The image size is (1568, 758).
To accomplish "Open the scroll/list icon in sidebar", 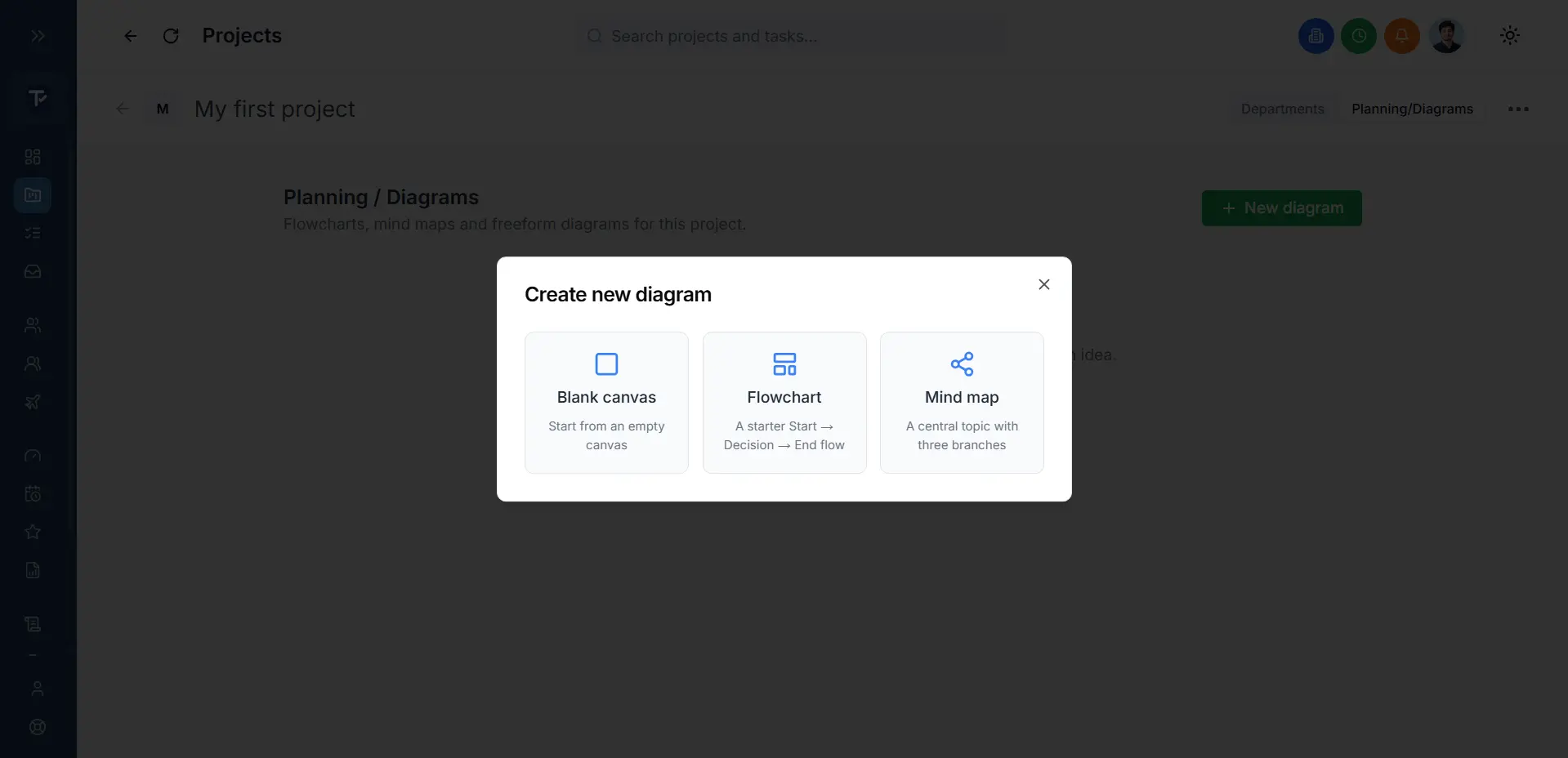I will pyautogui.click(x=33, y=624).
